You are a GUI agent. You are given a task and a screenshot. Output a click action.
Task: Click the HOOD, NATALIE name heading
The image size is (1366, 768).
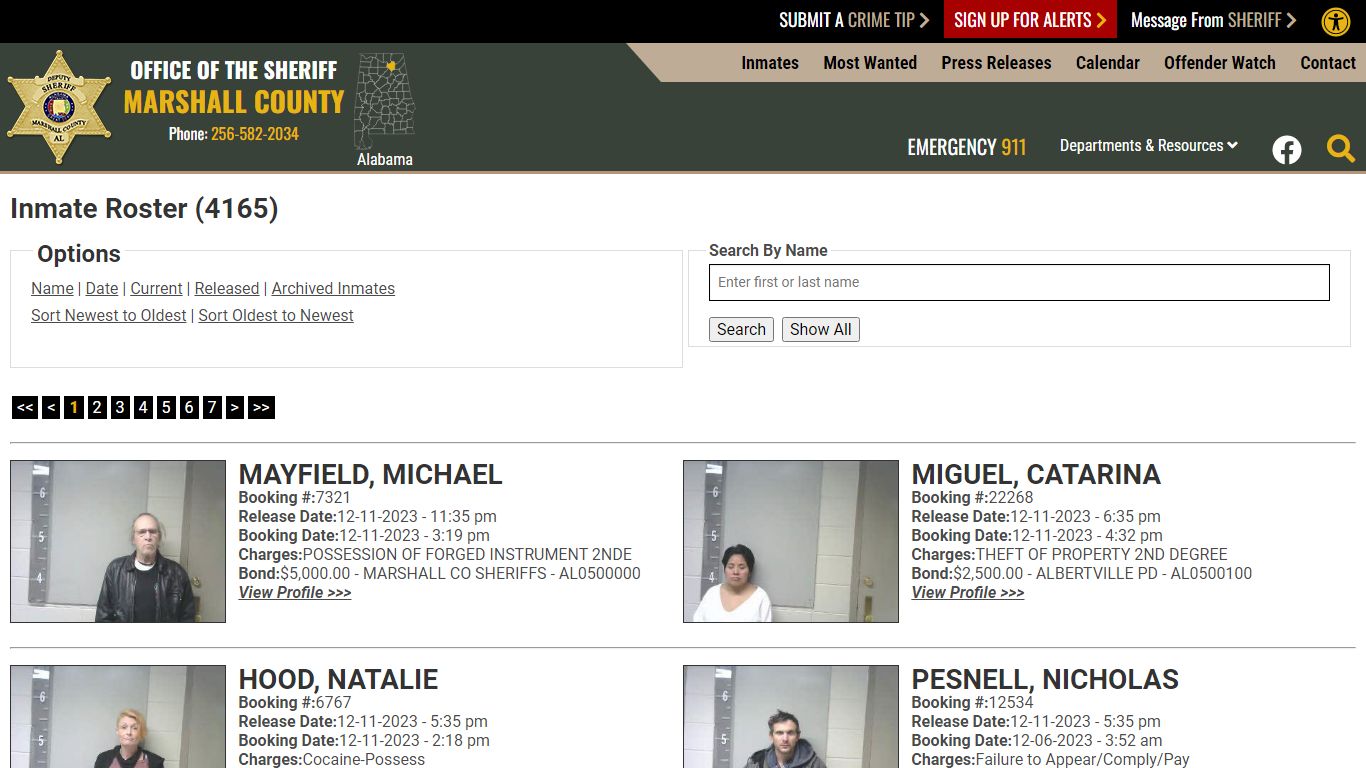click(x=338, y=679)
